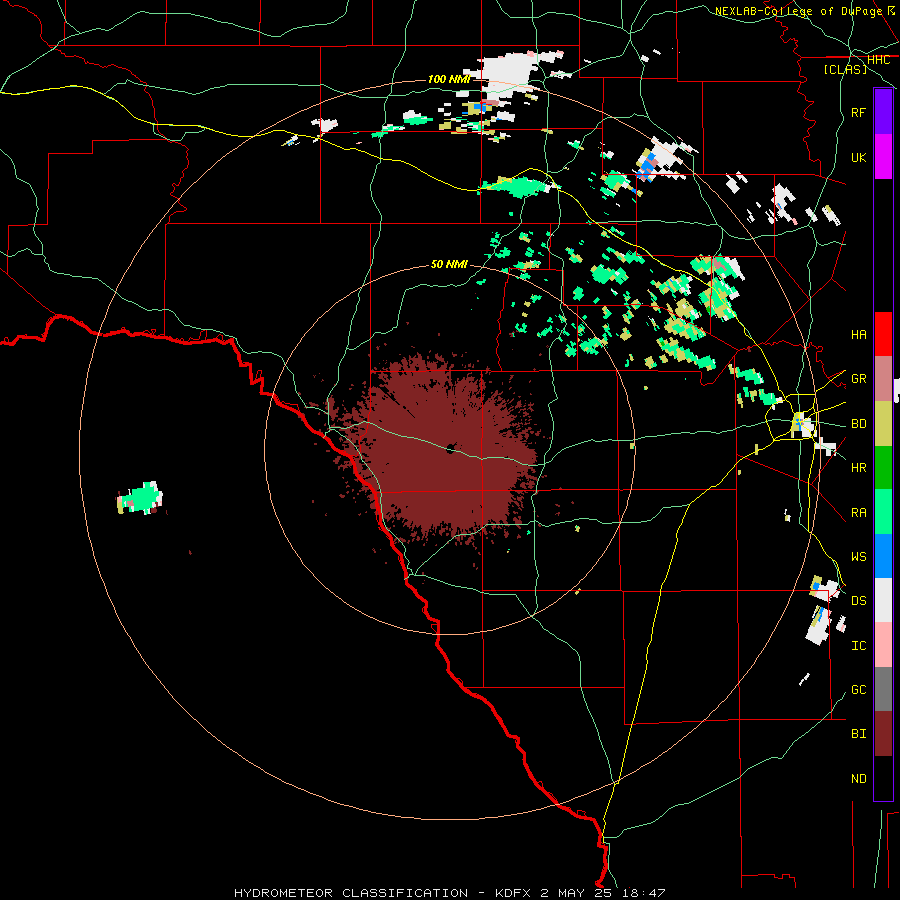The image size is (900, 900).
Task: Click the IC legend label
Action: tap(859, 646)
